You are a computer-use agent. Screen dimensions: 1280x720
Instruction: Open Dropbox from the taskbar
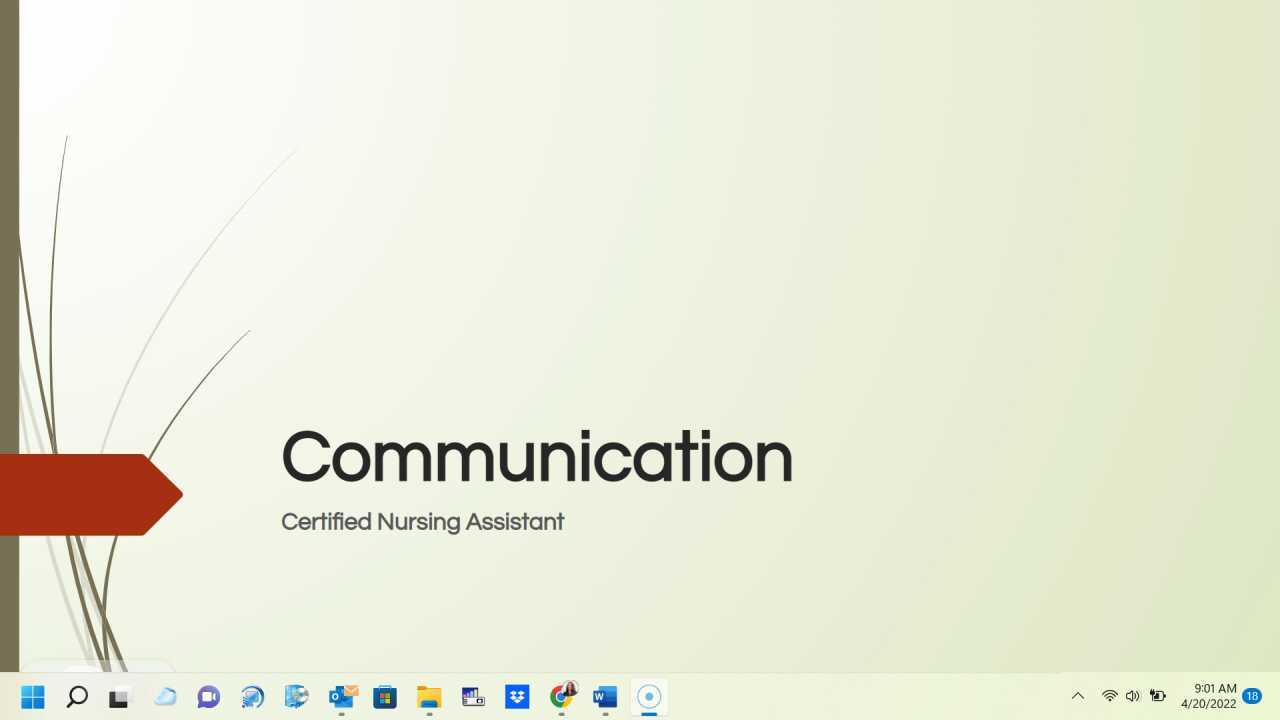[516, 697]
